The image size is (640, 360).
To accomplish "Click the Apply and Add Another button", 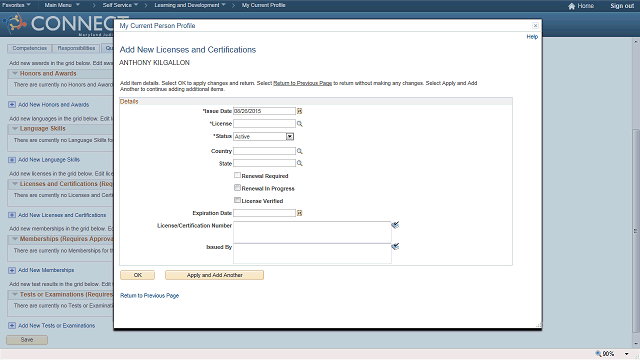I will [x=214, y=275].
